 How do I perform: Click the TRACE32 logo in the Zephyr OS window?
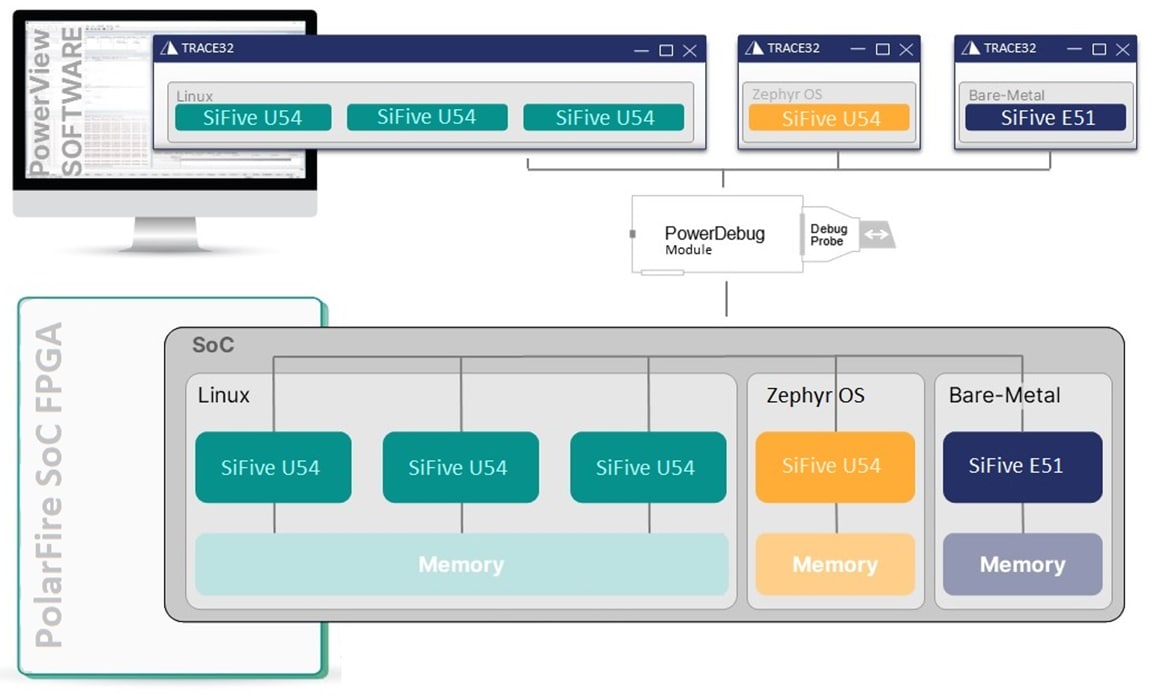[x=754, y=49]
